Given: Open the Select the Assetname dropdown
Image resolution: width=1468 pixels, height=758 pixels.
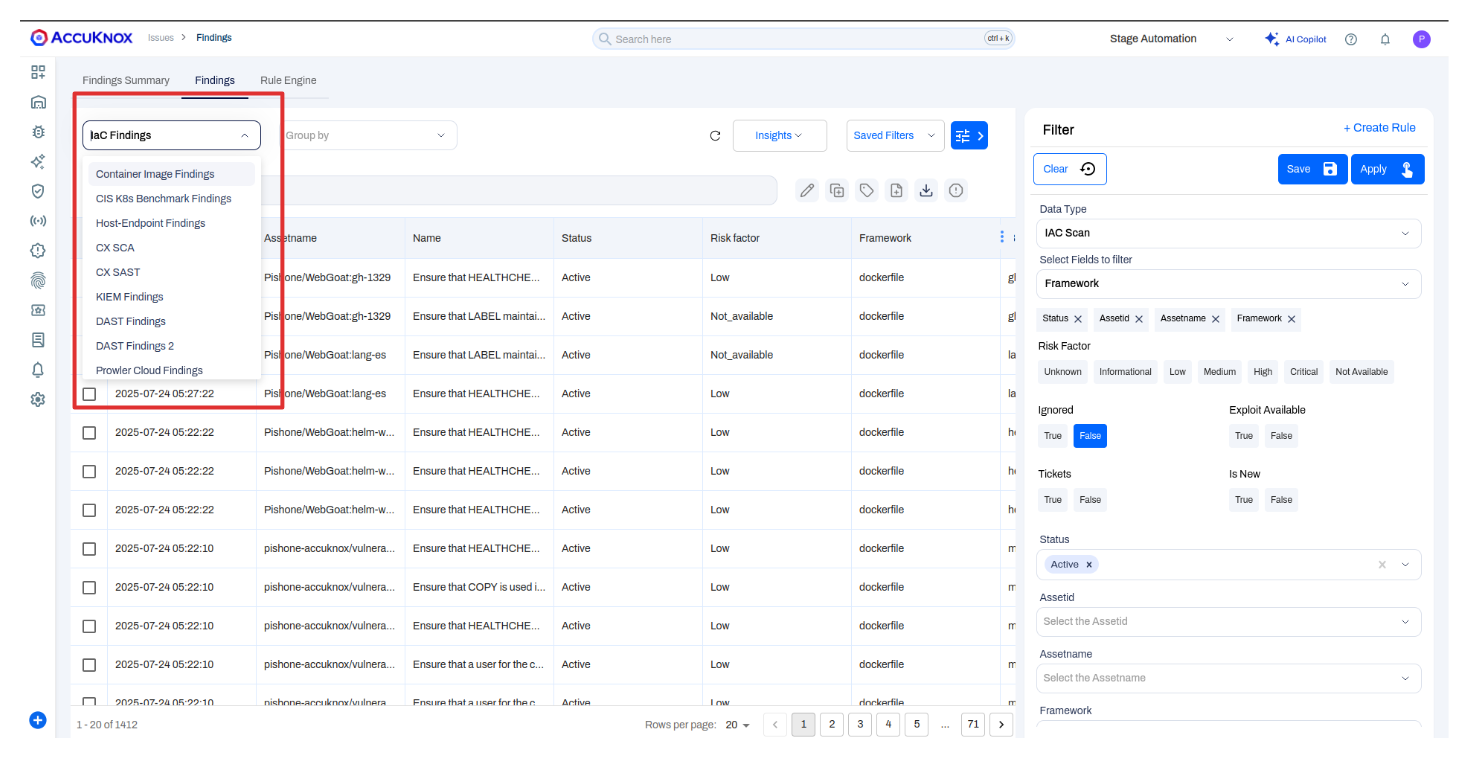Looking at the screenshot, I should pyautogui.click(x=1228, y=678).
